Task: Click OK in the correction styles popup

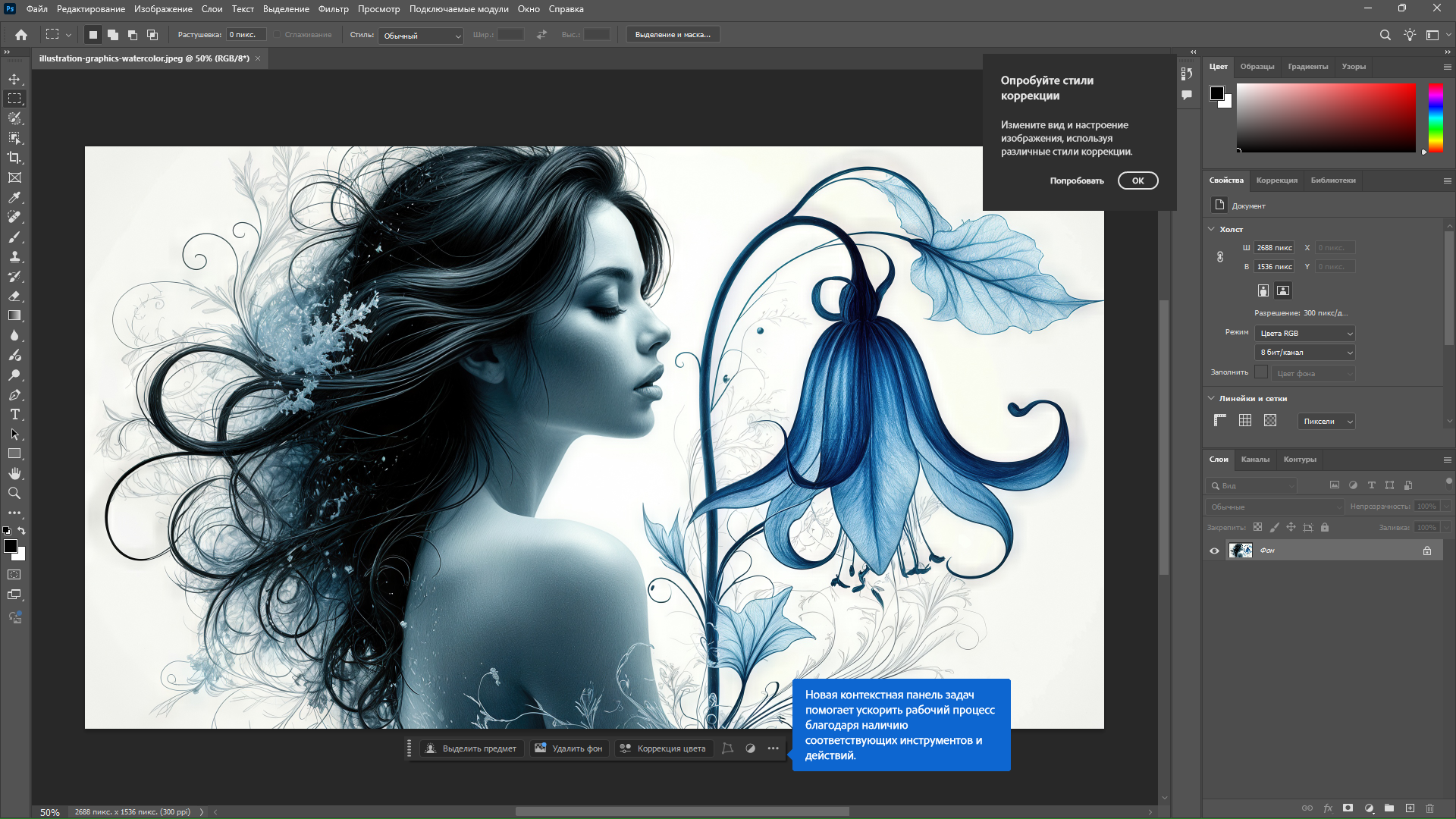Action: [1137, 180]
